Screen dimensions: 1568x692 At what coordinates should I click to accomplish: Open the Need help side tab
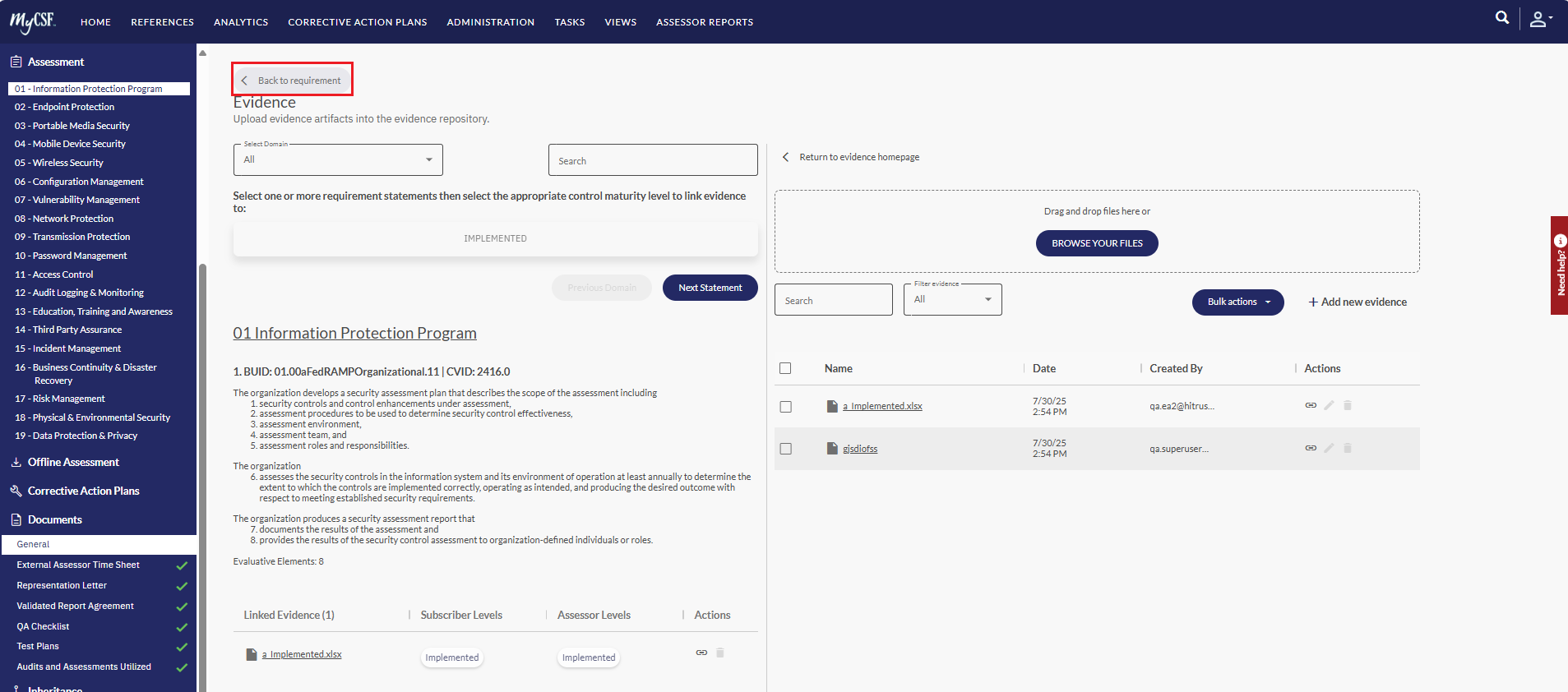click(x=1559, y=265)
